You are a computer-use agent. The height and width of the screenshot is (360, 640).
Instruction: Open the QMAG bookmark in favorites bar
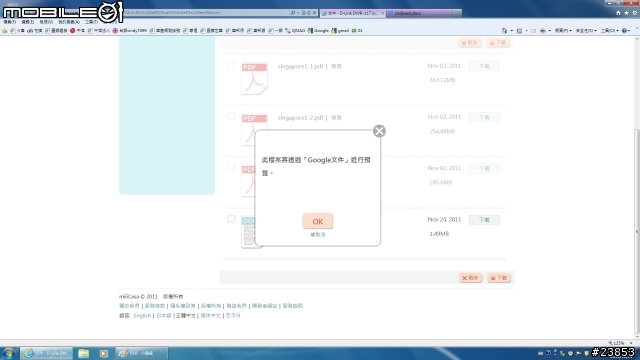pyautogui.click(x=295, y=31)
